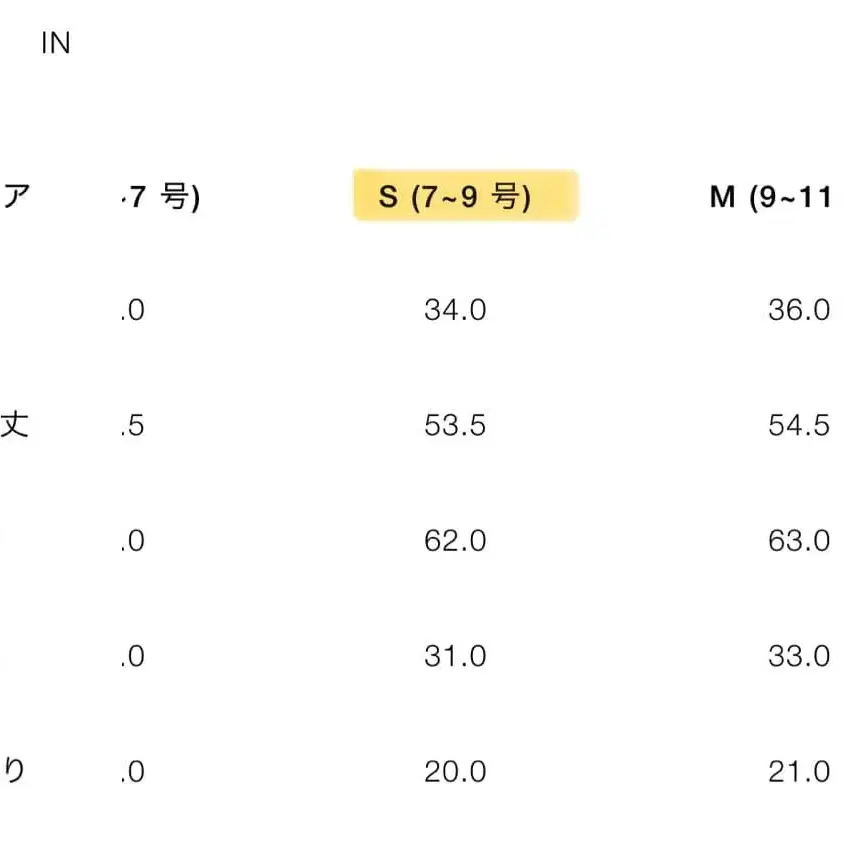Click the 34.0 value in the S column
The width and height of the screenshot is (844, 844).
[x=455, y=310]
